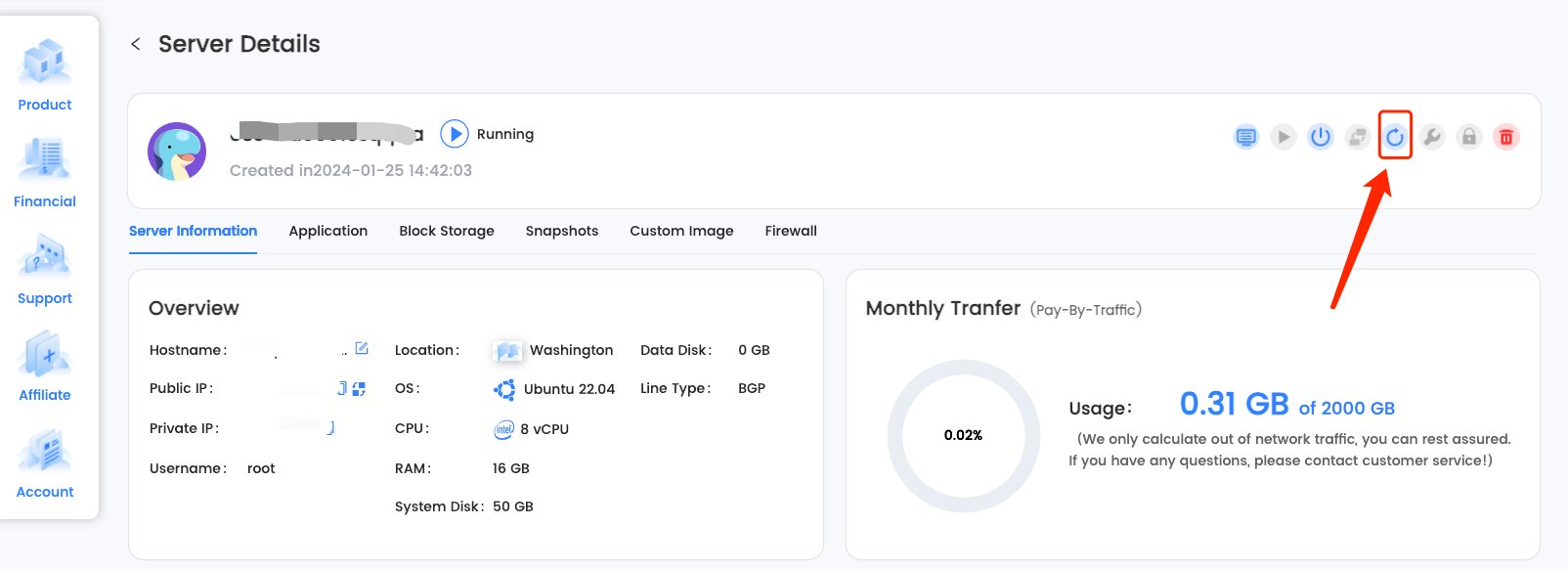Go back using the left chevron
This screenshot has height=569, width=1568.
(x=136, y=44)
